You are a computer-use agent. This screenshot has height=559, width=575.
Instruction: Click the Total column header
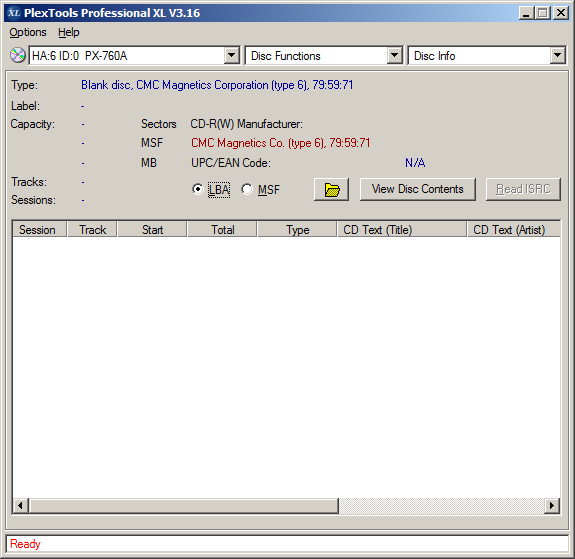point(222,230)
